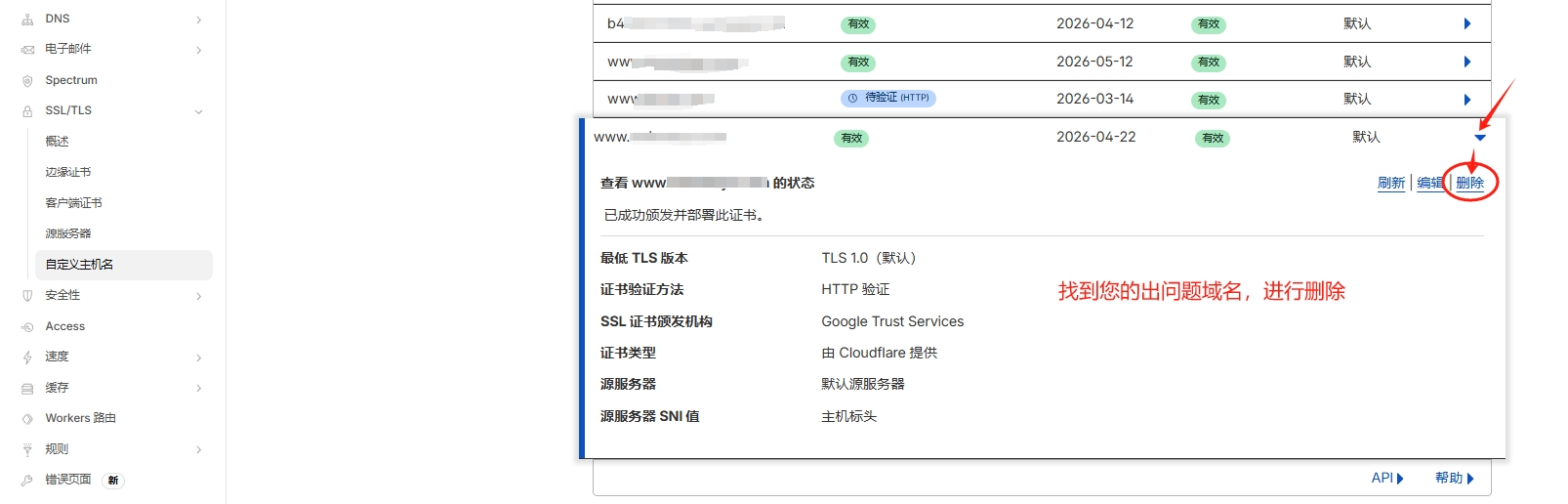The width and height of the screenshot is (1568, 504).
Task: Expand the DNS menu chevron
Action: [x=198, y=20]
